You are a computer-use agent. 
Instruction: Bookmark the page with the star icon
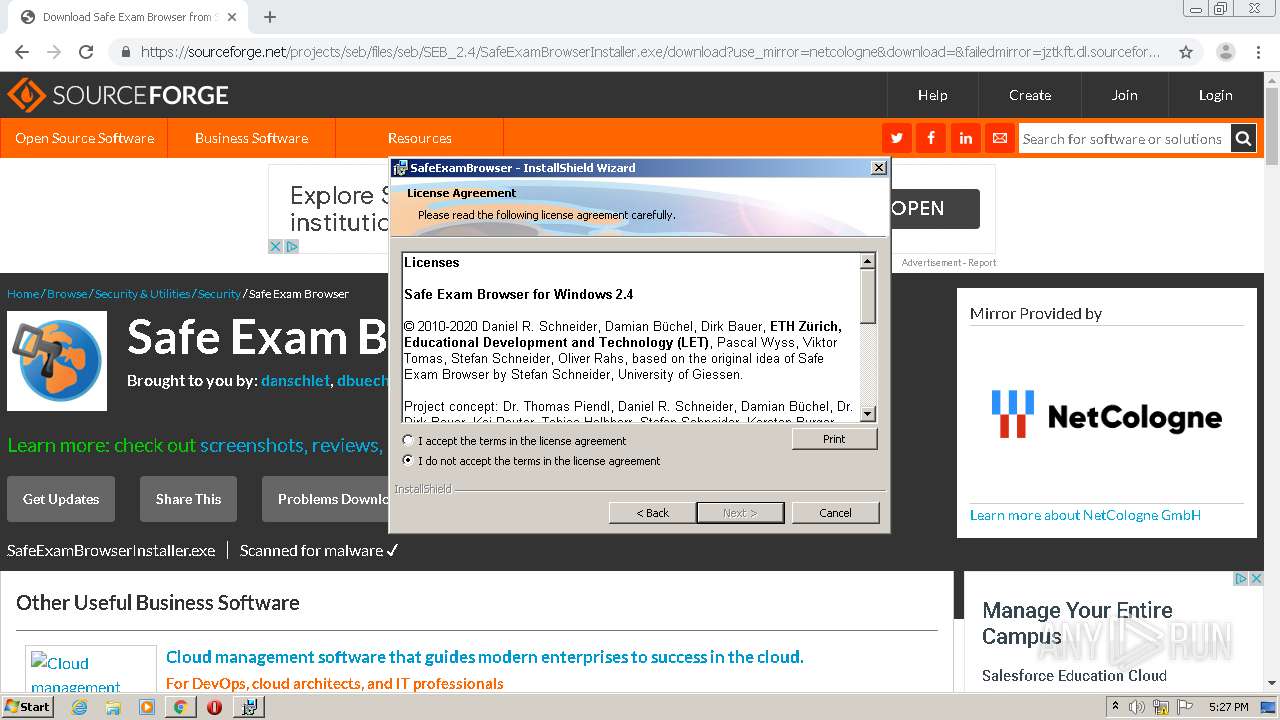point(1186,52)
